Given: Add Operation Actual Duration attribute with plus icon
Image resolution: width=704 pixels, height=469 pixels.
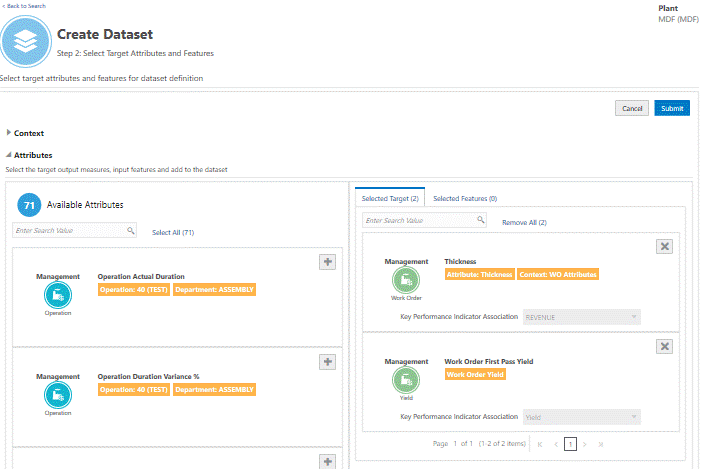Looking at the screenshot, I should 327,261.
